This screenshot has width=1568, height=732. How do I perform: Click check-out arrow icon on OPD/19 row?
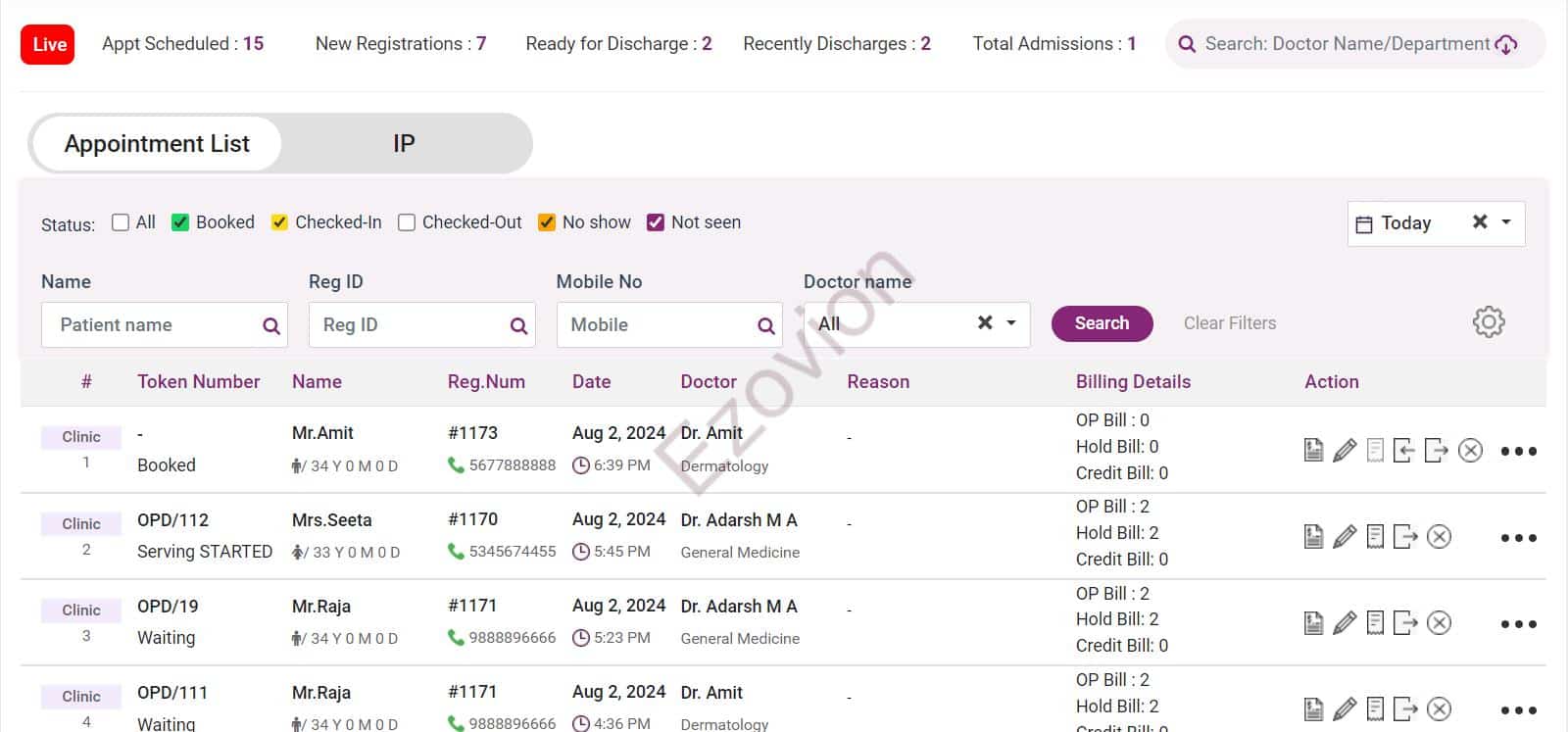tap(1405, 623)
